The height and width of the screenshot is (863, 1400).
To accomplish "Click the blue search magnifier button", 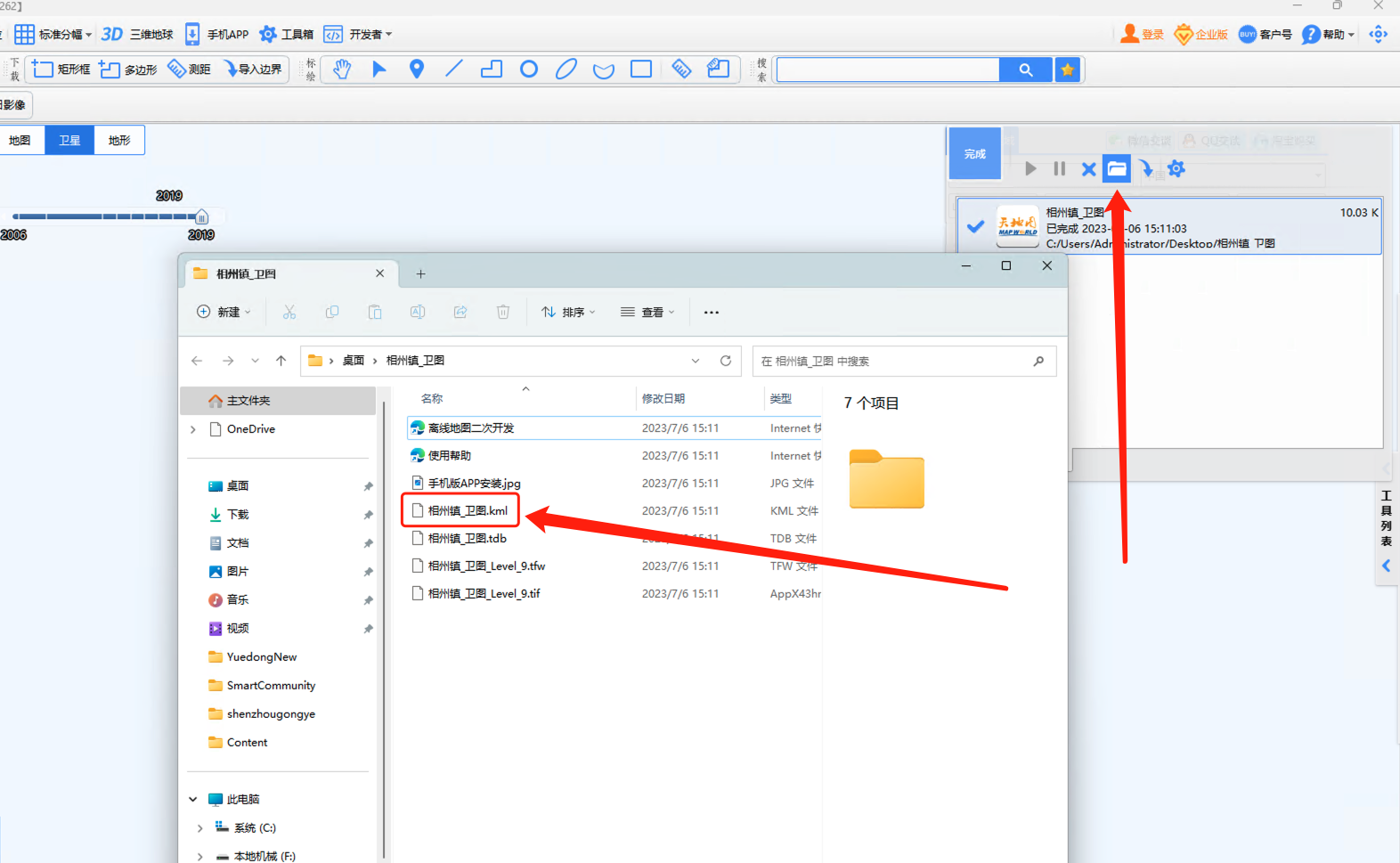I will [1026, 69].
